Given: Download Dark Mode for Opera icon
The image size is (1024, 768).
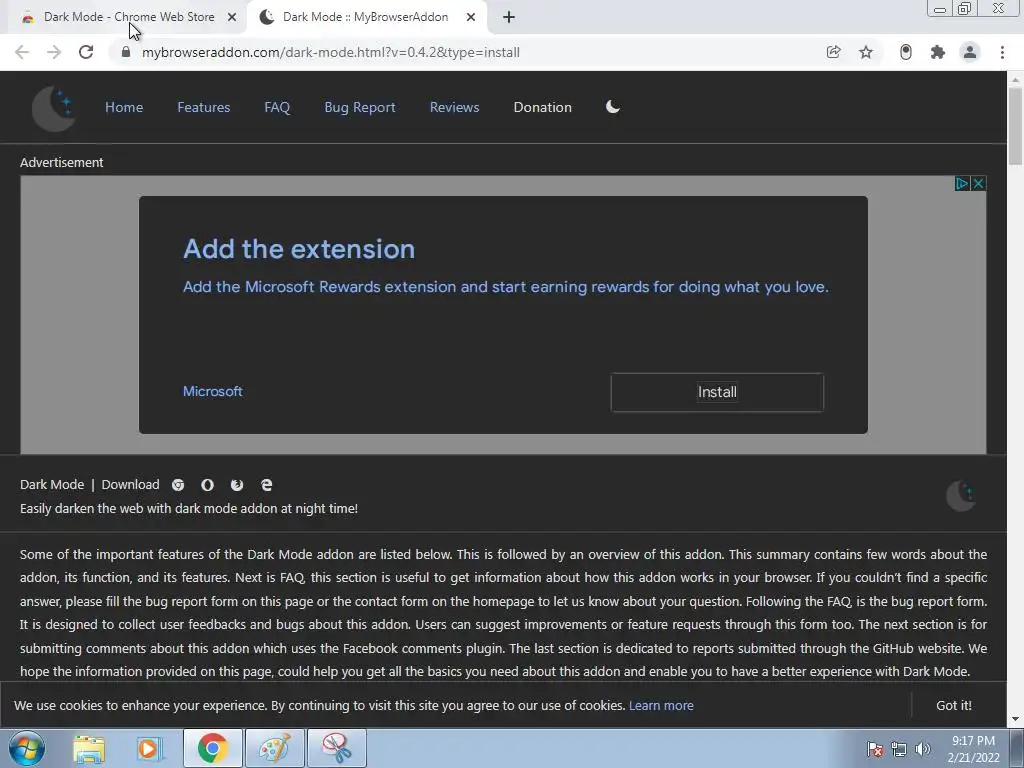Looking at the screenshot, I should [x=207, y=485].
